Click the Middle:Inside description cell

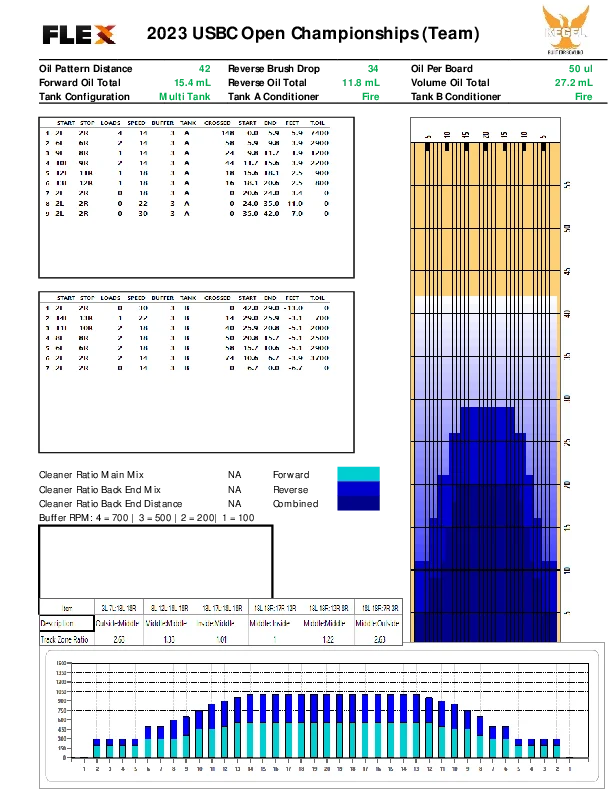pos(270,623)
